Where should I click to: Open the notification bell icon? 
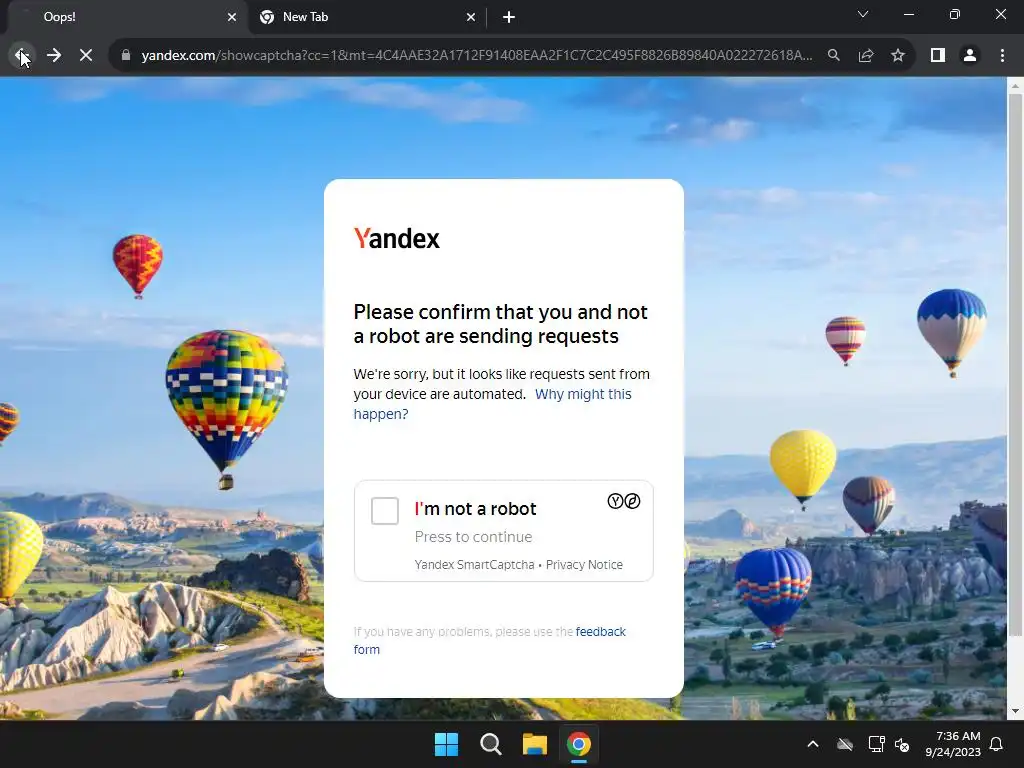[x=997, y=744]
